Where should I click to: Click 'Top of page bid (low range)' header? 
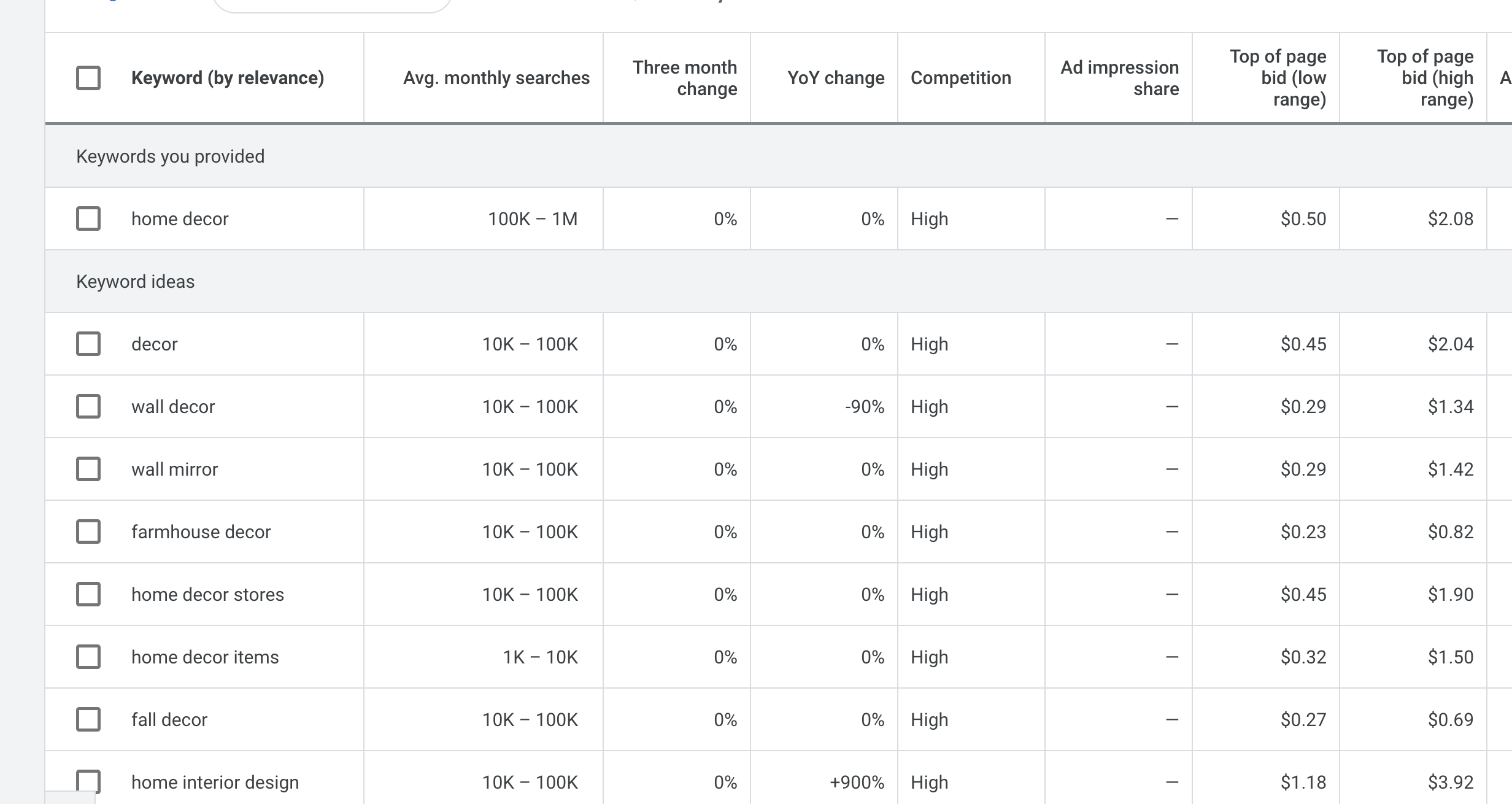(x=1278, y=78)
